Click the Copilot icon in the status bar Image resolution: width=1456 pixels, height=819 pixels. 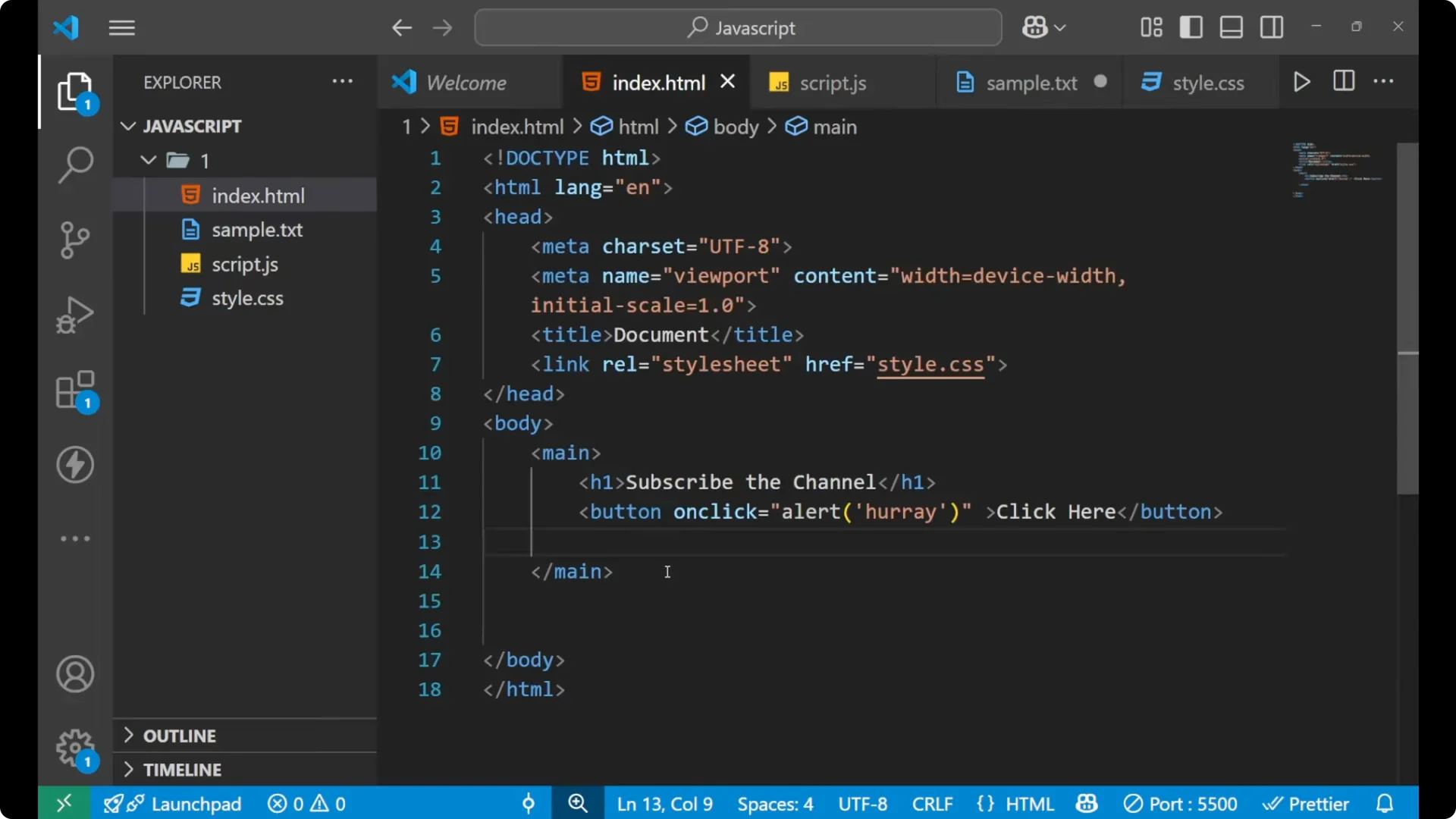[x=1086, y=803]
